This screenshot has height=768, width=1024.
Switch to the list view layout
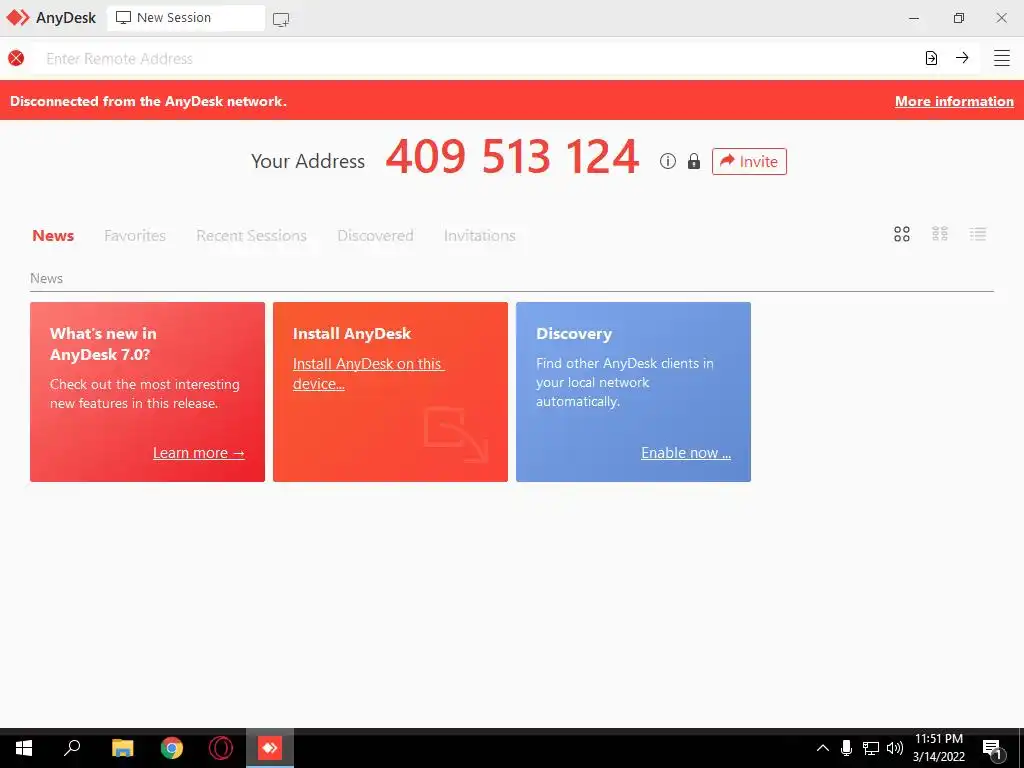(978, 234)
